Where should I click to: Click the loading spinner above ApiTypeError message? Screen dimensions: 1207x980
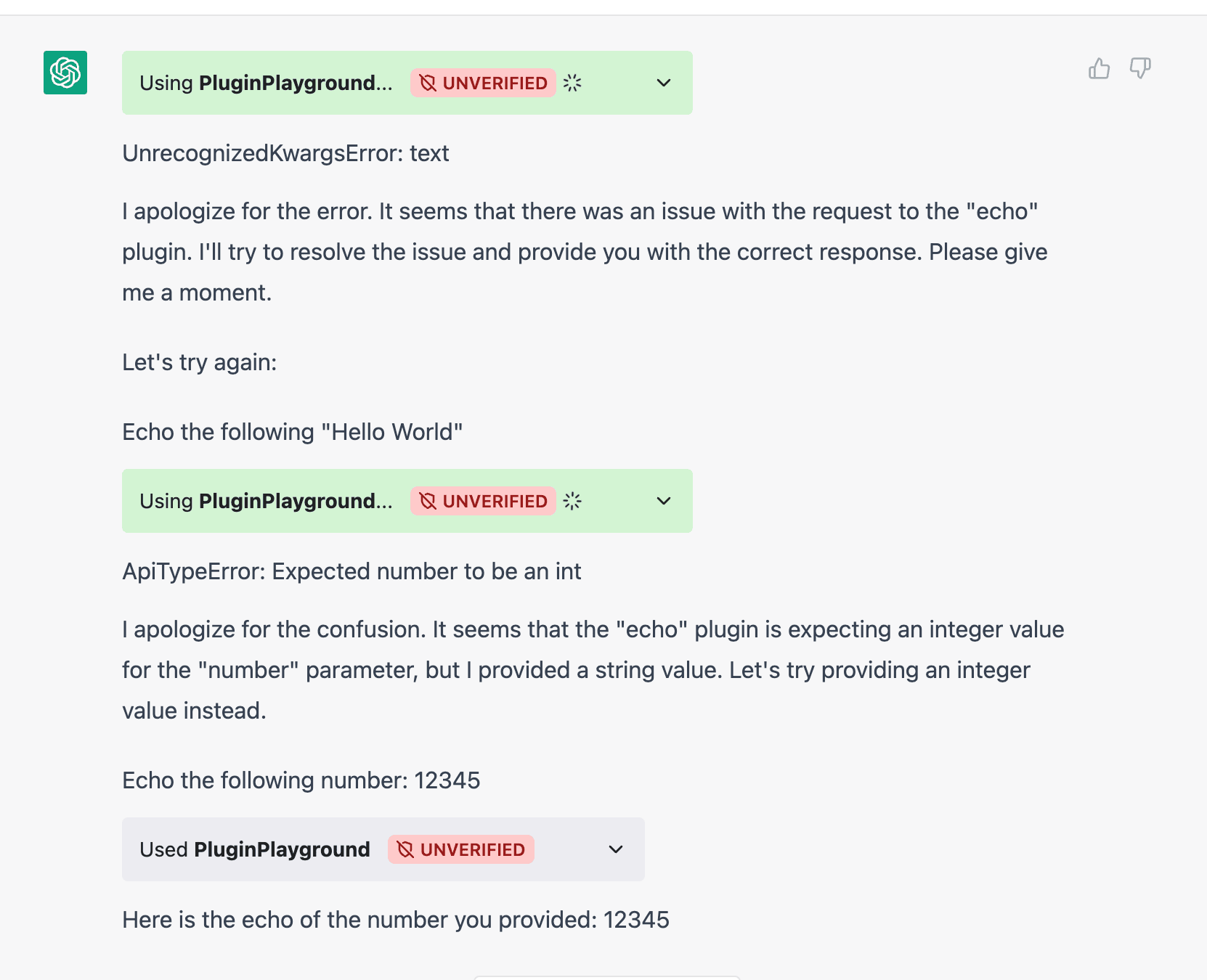click(x=572, y=501)
